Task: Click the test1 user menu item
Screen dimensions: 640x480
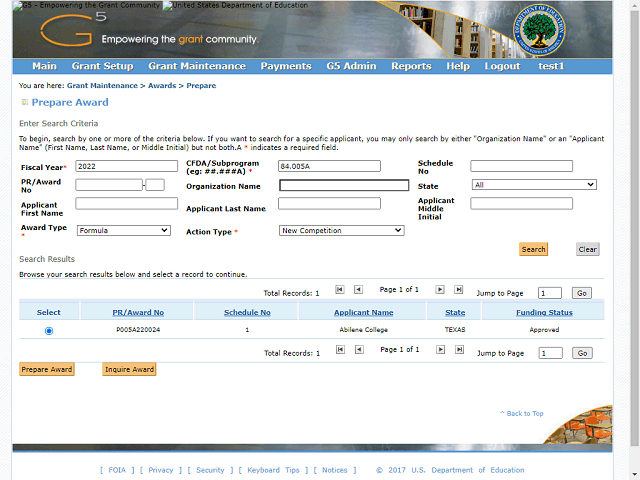Action: click(551, 66)
